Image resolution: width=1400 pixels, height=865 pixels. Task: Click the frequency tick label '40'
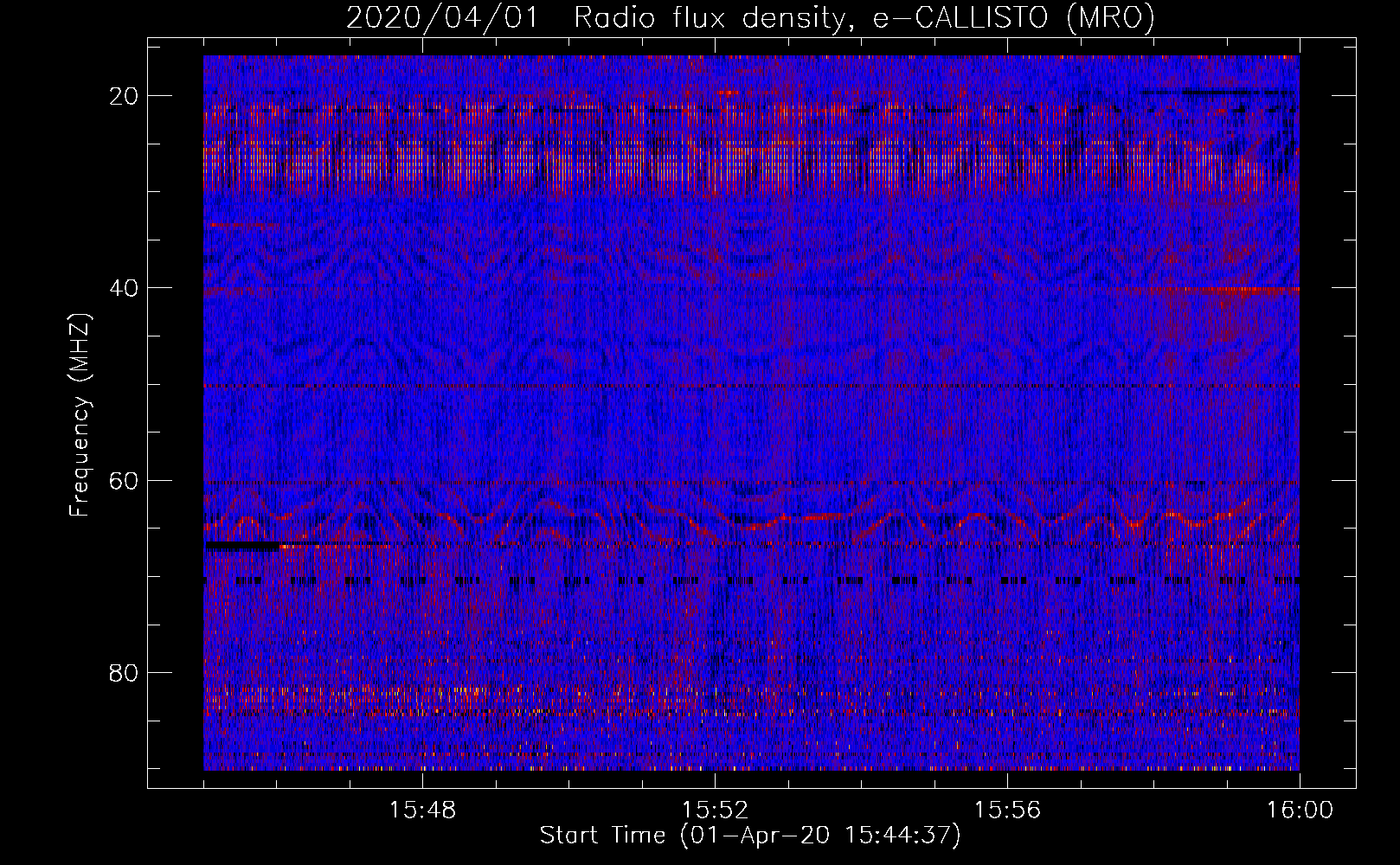(x=125, y=288)
